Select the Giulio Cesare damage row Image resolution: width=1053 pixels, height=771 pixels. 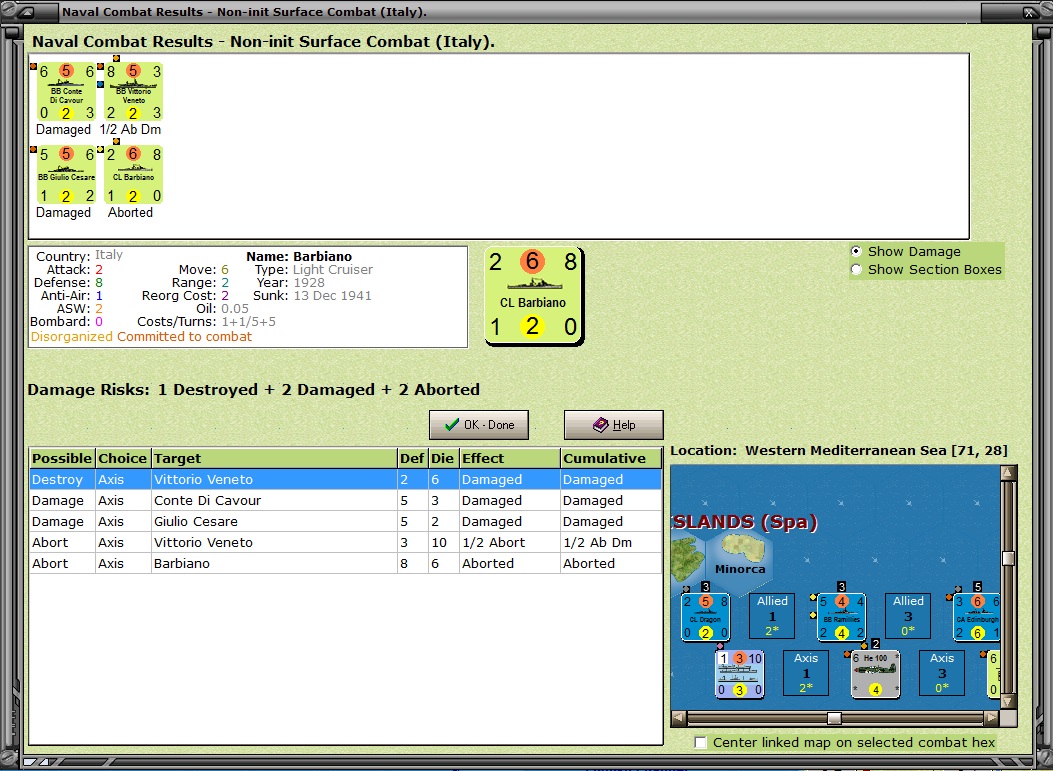tap(346, 521)
